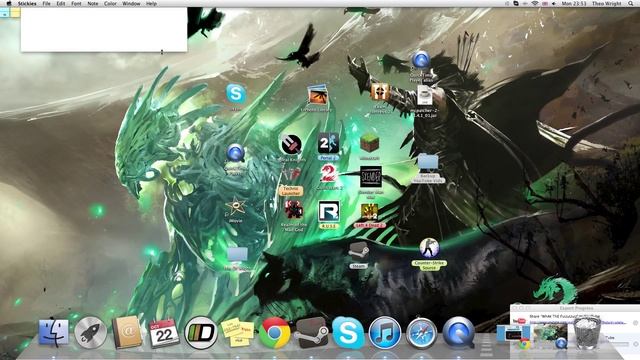640x360 pixels.
Task: Open the photo library icon on the desktop
Action: click(317, 95)
